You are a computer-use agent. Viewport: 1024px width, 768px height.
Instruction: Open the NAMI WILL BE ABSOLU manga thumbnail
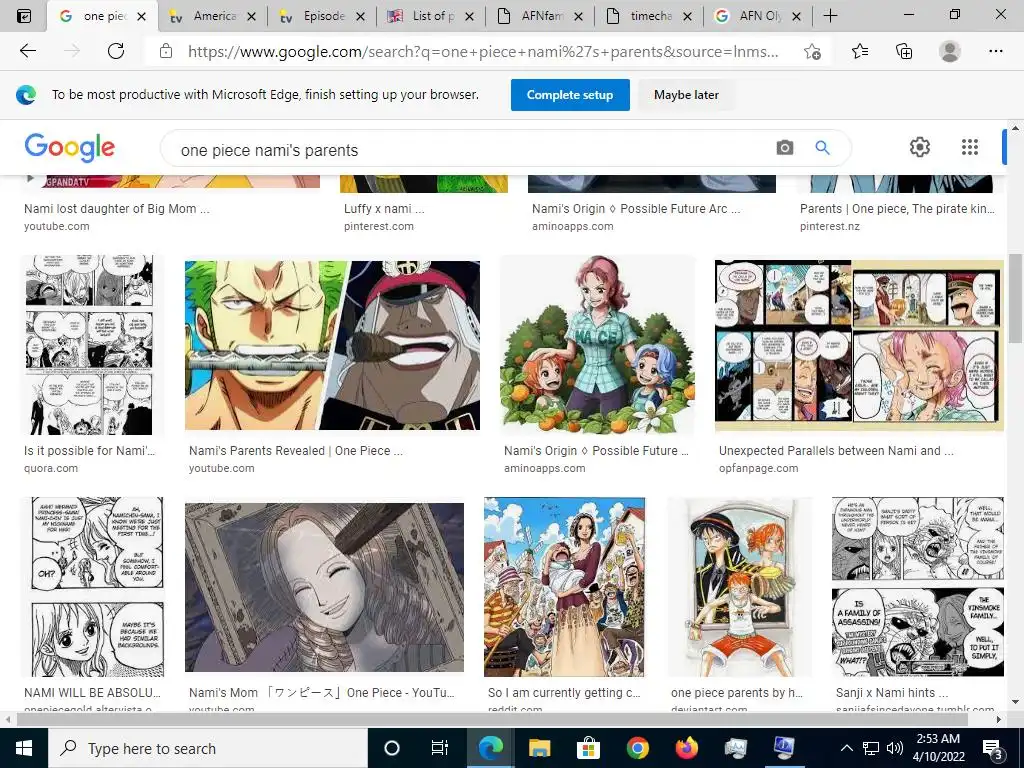pos(96,587)
